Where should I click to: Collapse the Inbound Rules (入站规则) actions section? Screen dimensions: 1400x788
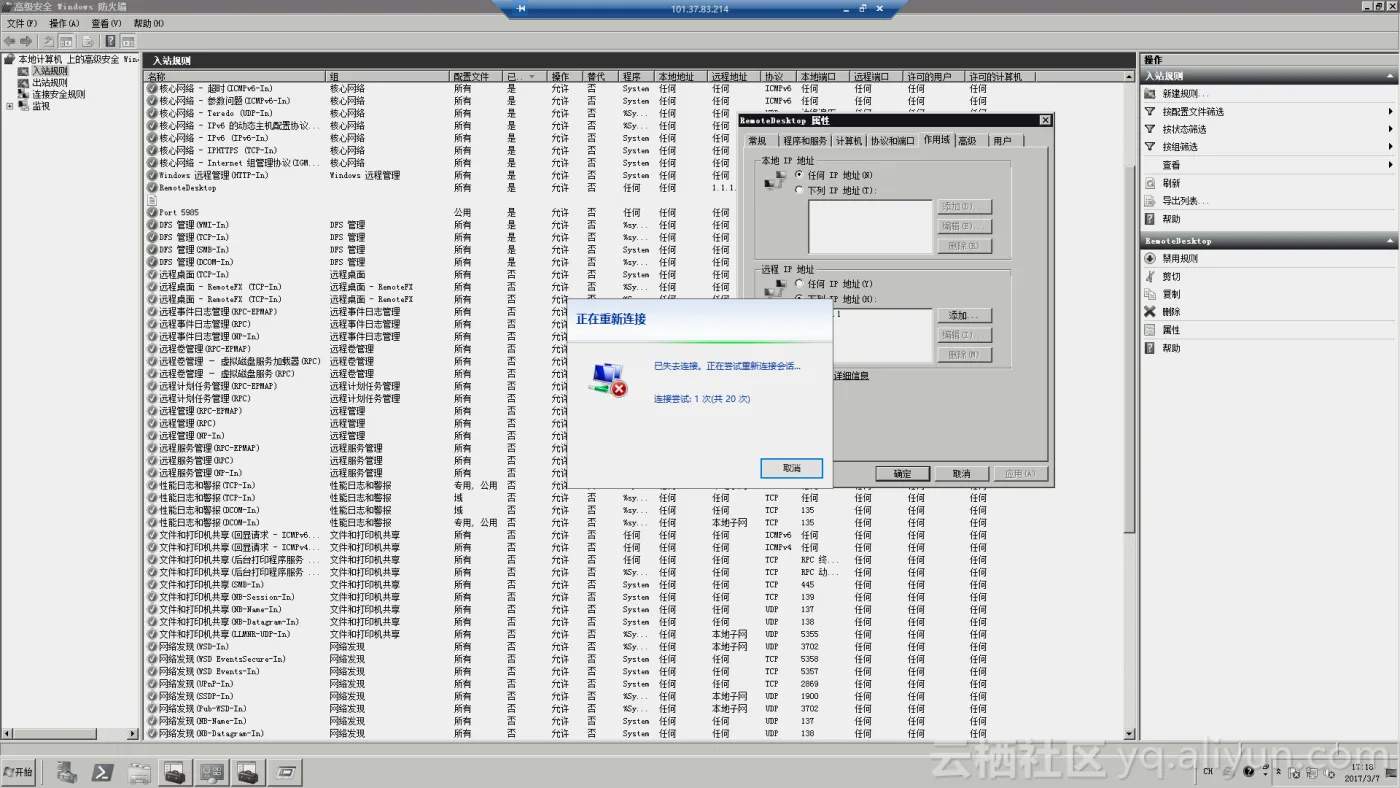[1390, 76]
